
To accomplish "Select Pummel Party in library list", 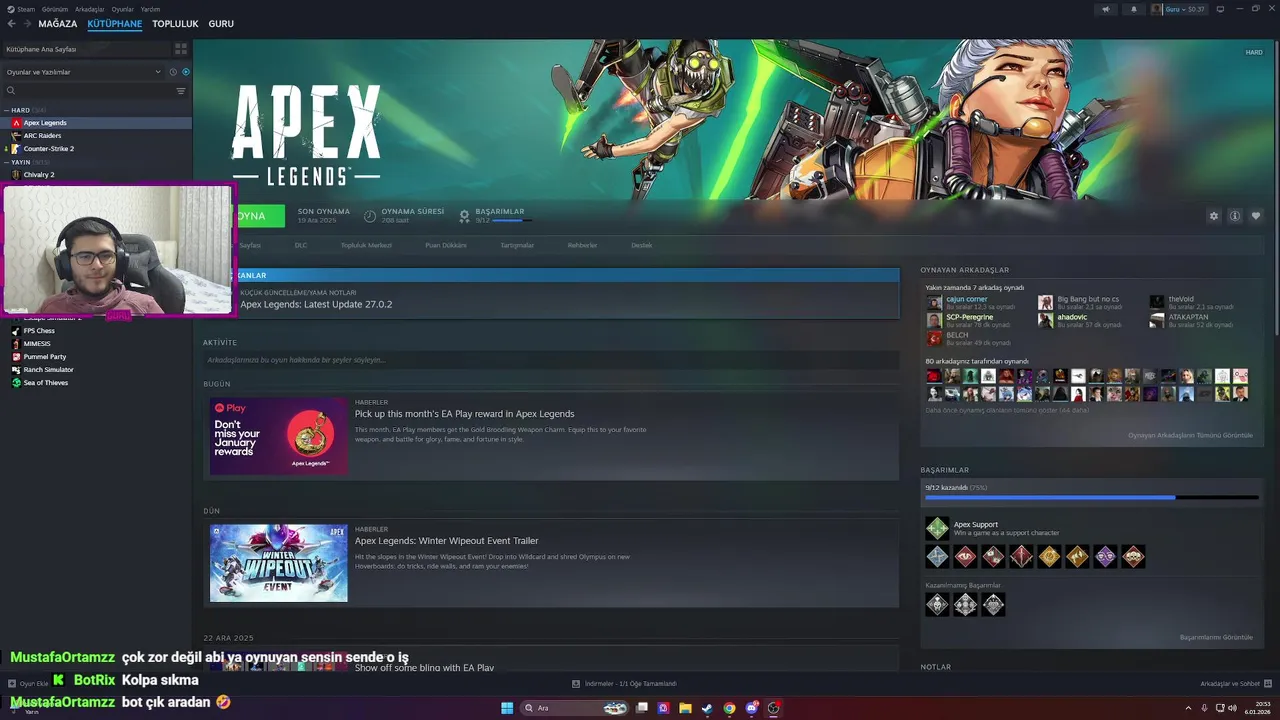I will click(44, 357).
